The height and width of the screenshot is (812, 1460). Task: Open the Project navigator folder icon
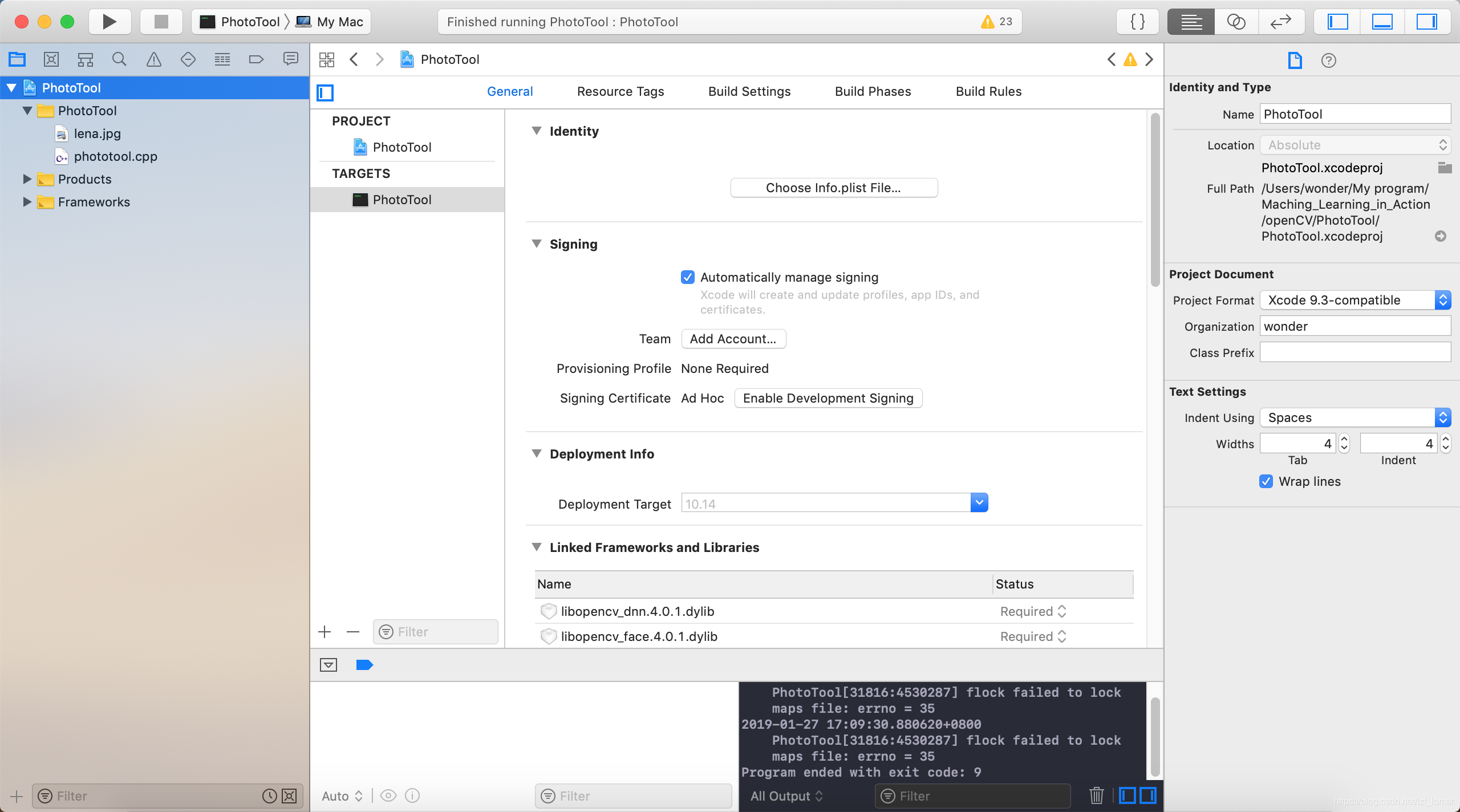(17, 59)
